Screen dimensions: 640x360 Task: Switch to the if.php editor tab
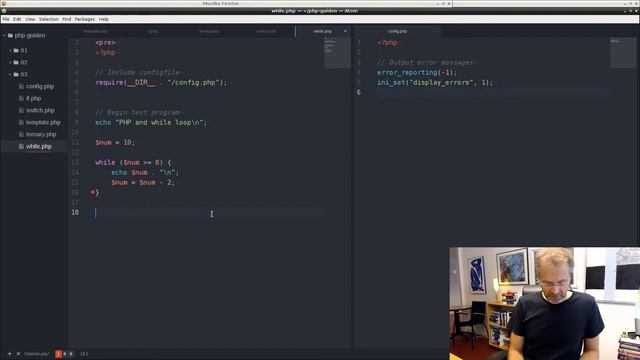(x=153, y=31)
